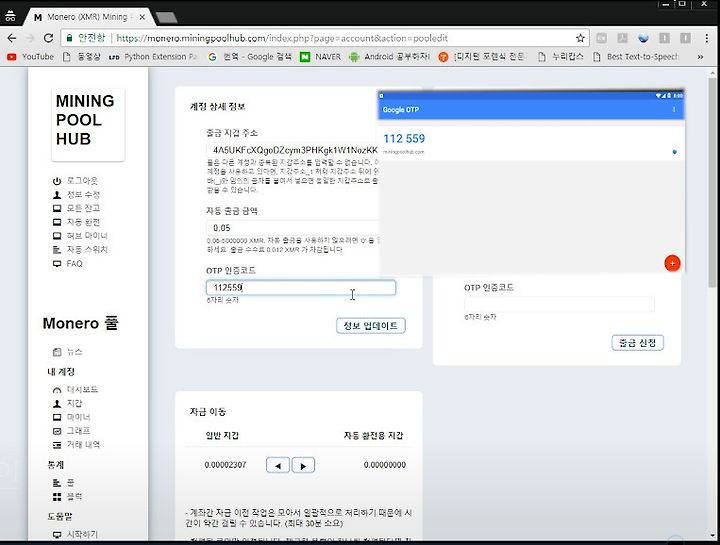Move funds with the right arrow button
The height and width of the screenshot is (545, 720).
303,465
